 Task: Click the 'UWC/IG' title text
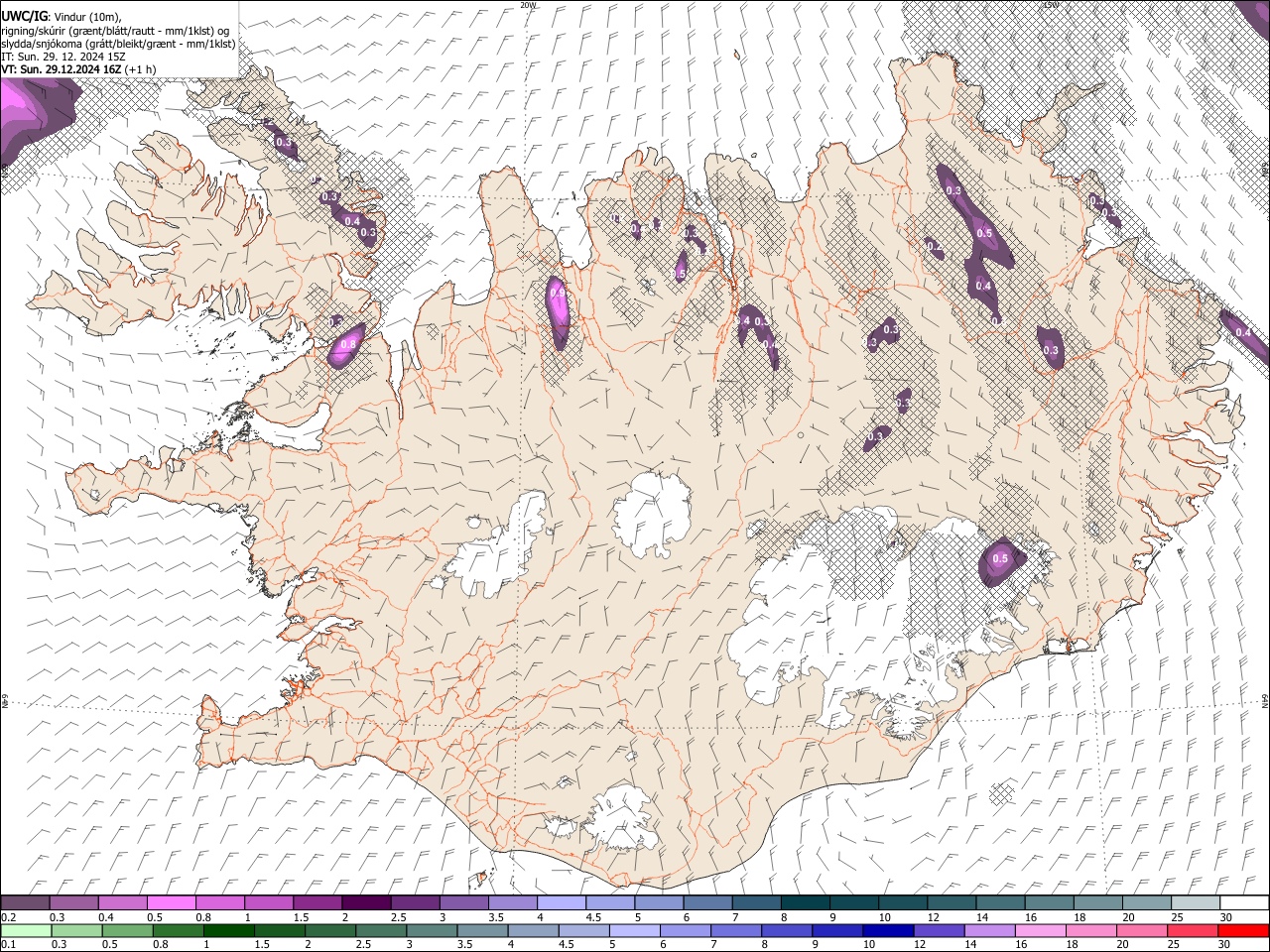click(x=24, y=15)
